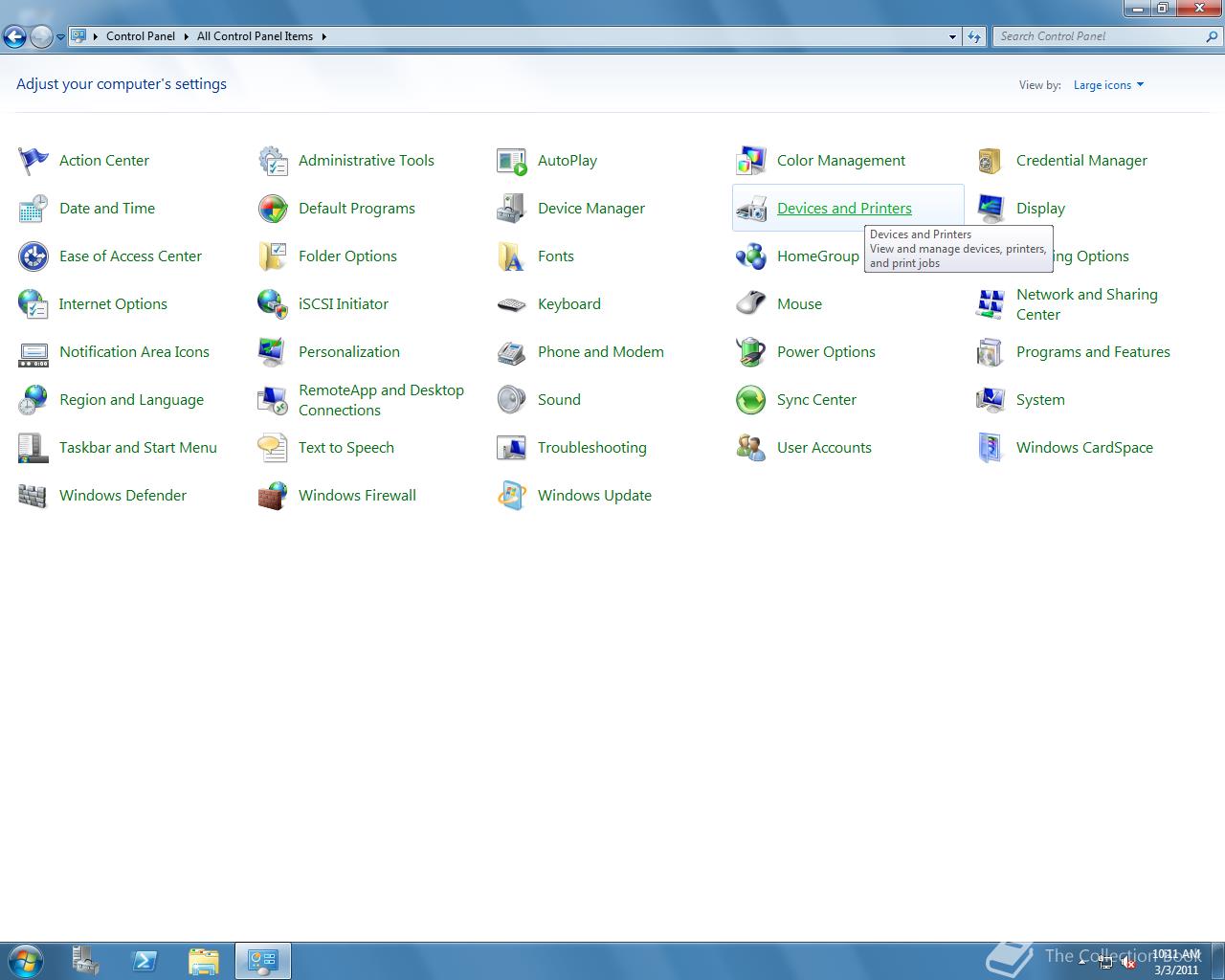Open the System icon
The width and height of the screenshot is (1225, 980).
(x=991, y=400)
